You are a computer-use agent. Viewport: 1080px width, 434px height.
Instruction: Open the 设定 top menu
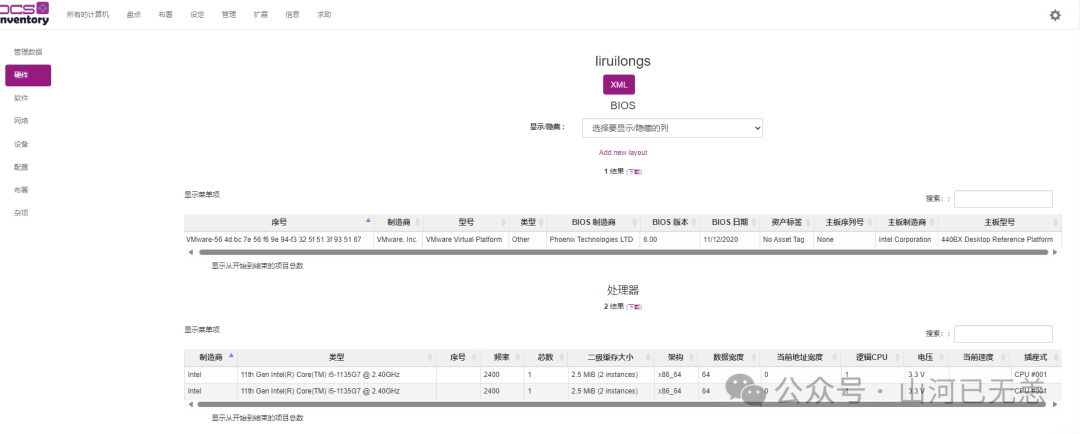pos(197,14)
